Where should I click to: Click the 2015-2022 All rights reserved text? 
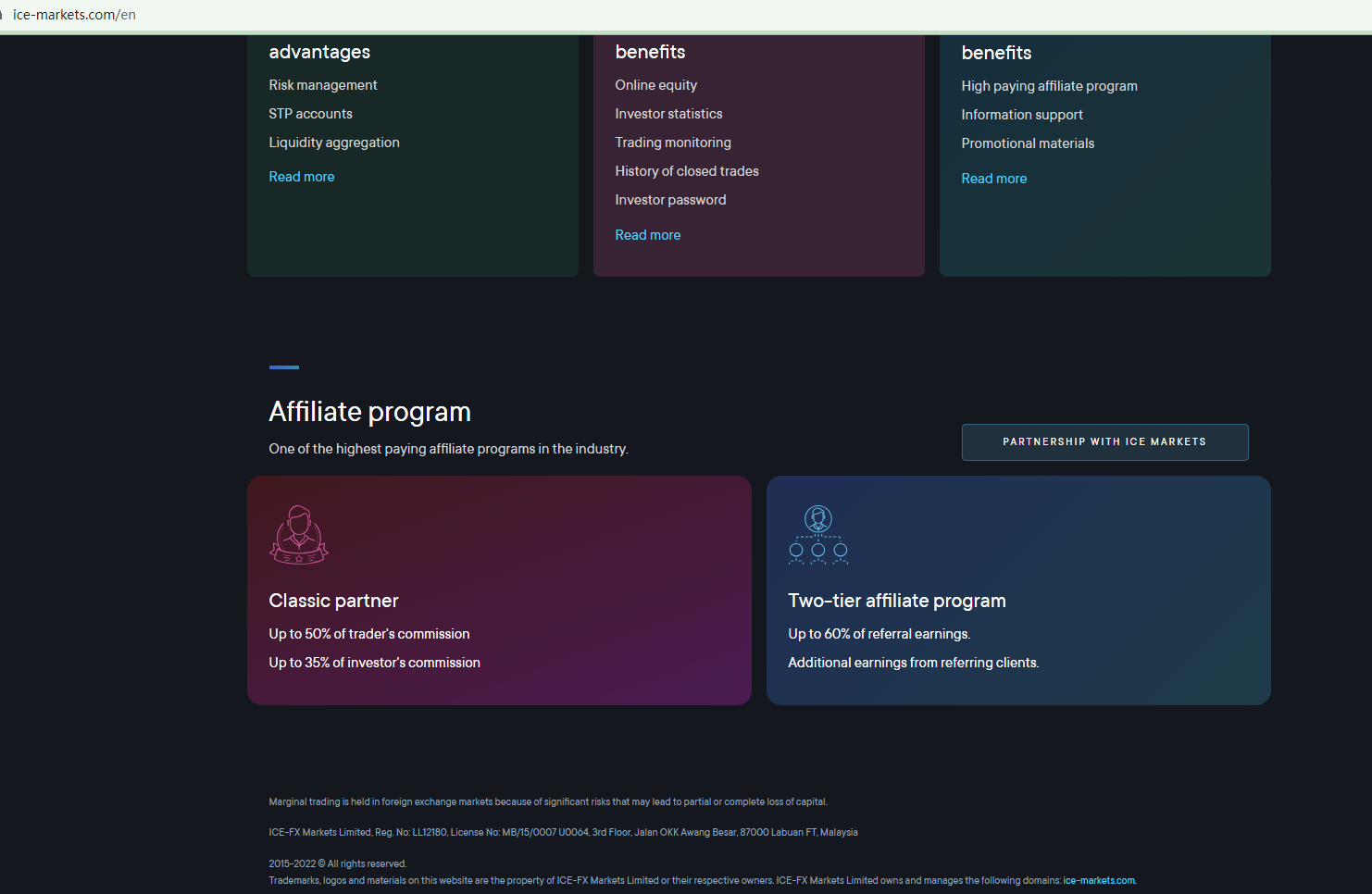pyautogui.click(x=338, y=864)
